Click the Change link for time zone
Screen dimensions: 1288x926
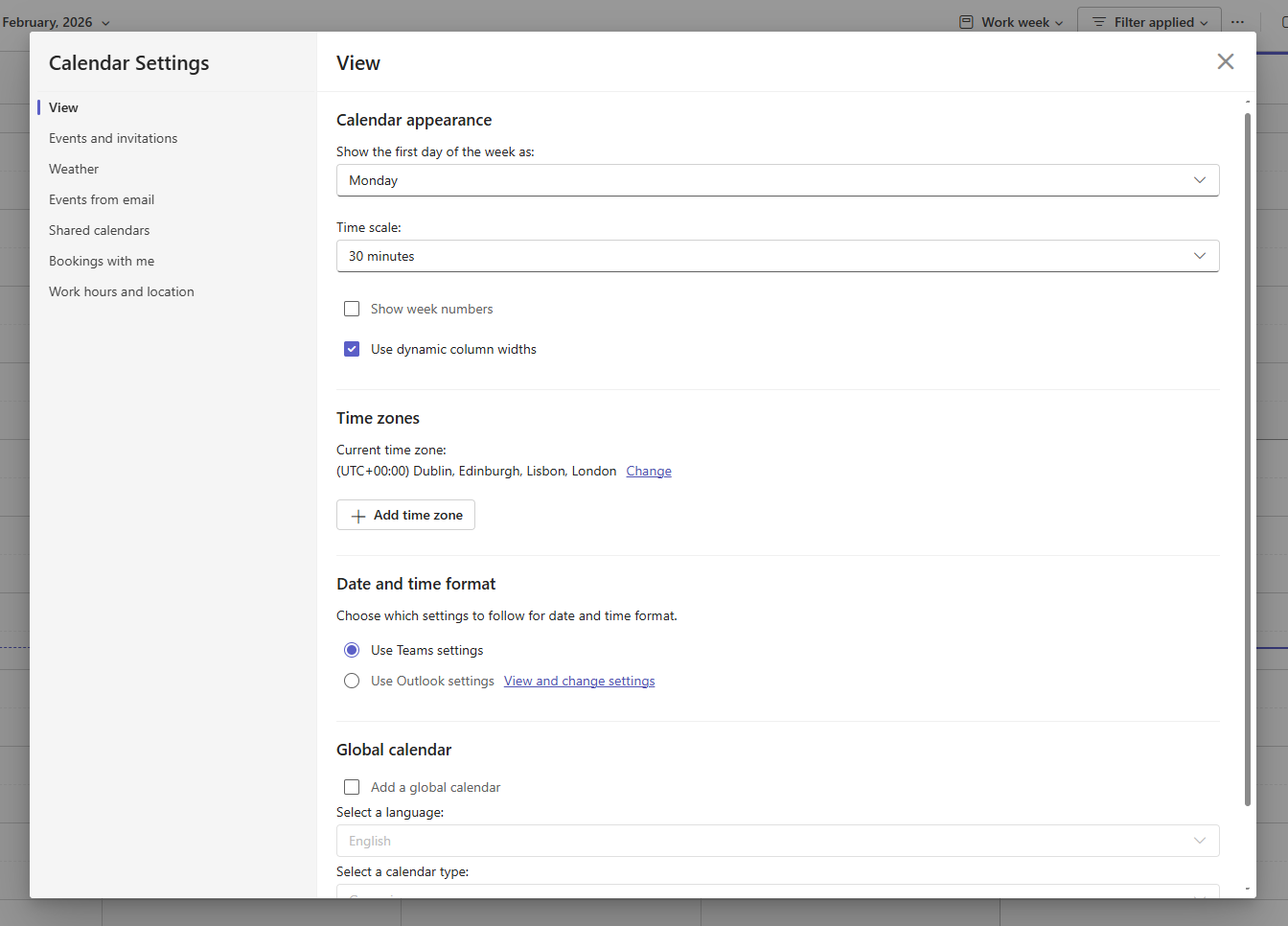(x=649, y=471)
